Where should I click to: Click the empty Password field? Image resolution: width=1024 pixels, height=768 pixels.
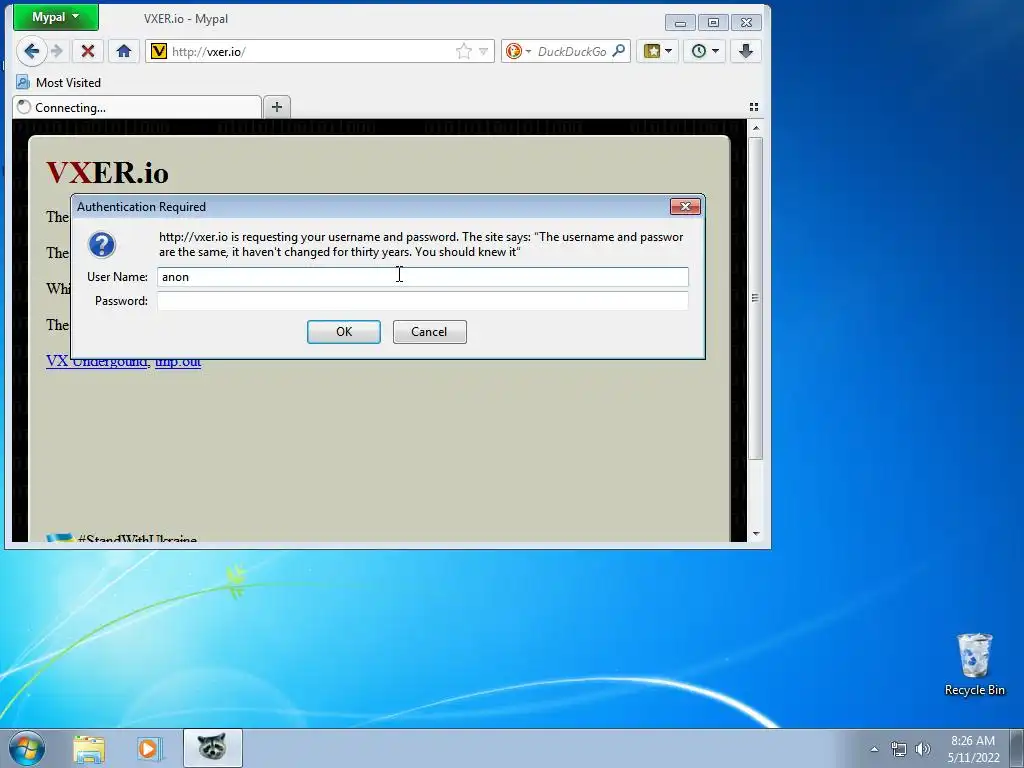[423, 301]
